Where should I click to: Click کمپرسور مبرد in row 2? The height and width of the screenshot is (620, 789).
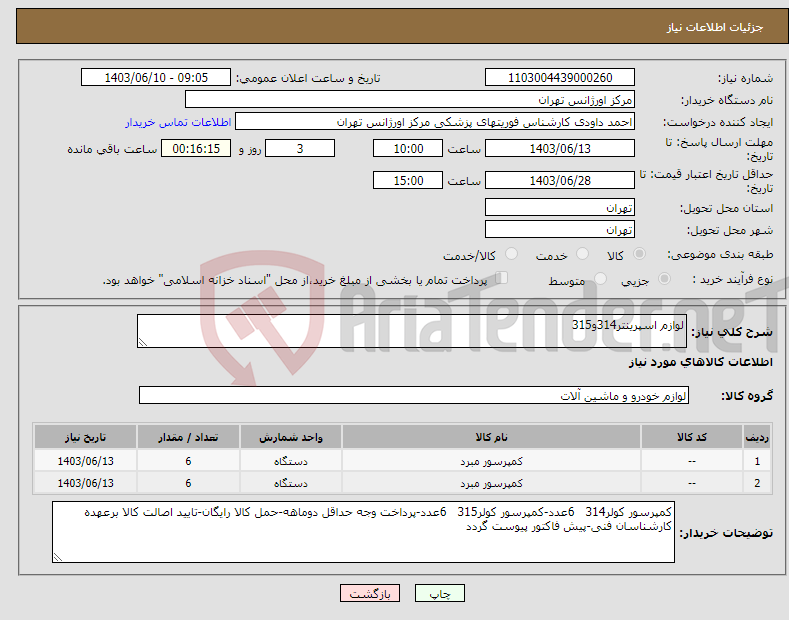[x=491, y=483]
